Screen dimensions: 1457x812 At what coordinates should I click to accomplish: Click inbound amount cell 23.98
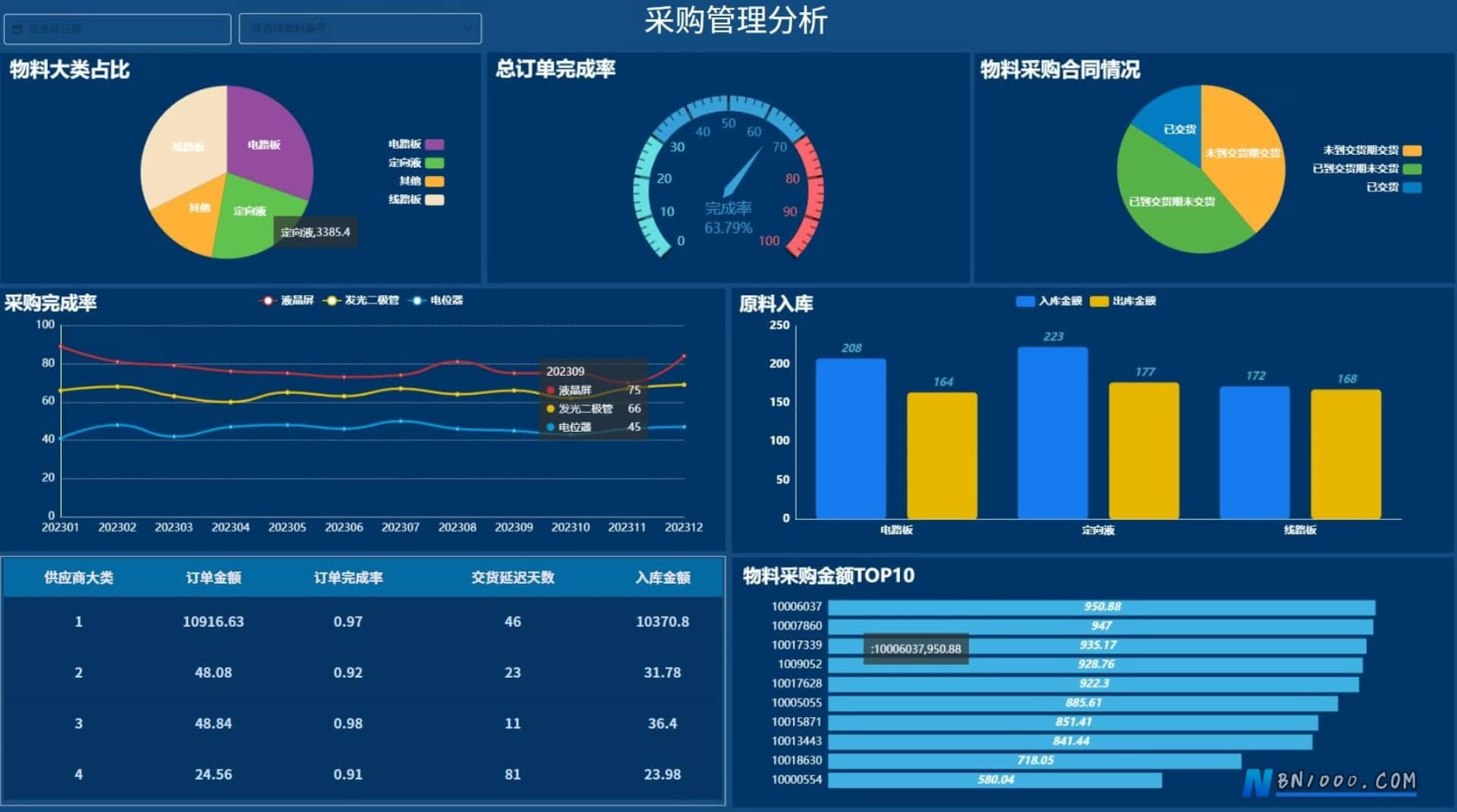(662, 774)
